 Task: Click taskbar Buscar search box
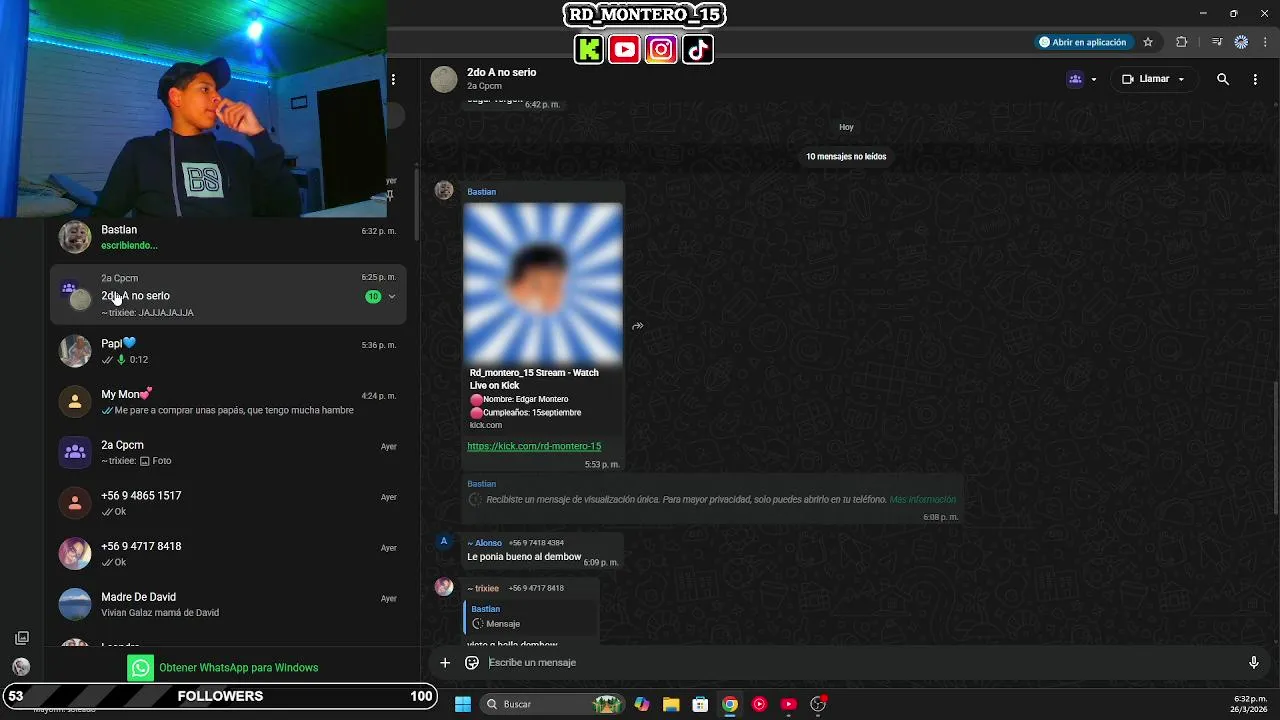coord(551,704)
